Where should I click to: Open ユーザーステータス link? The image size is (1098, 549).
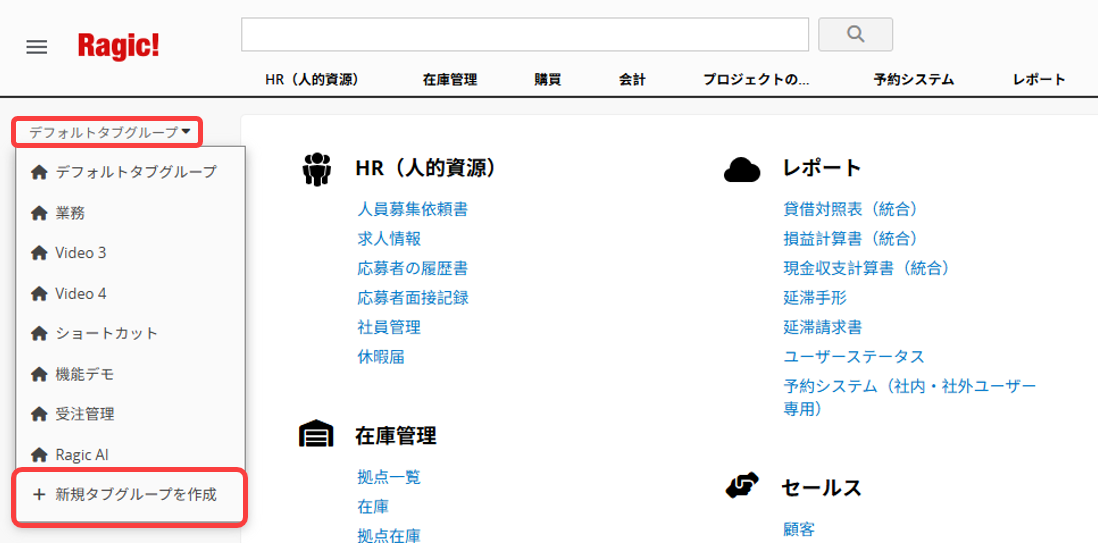(854, 357)
